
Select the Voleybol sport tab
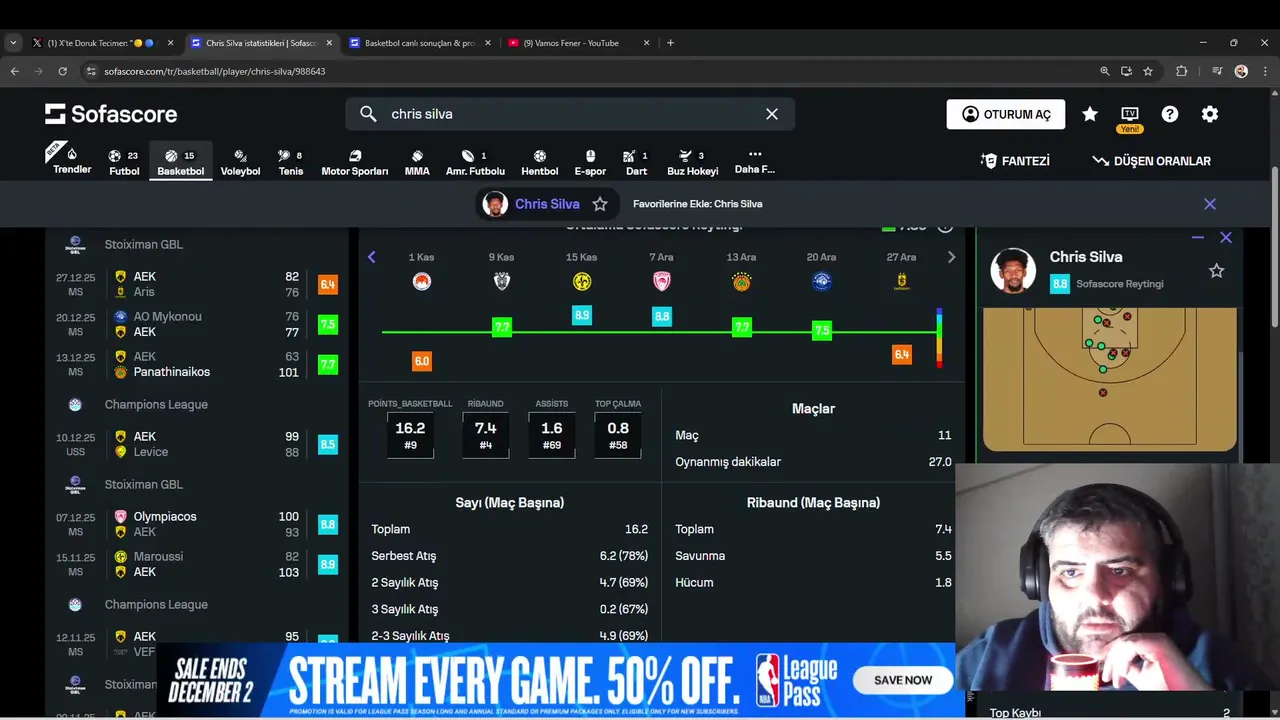click(240, 162)
